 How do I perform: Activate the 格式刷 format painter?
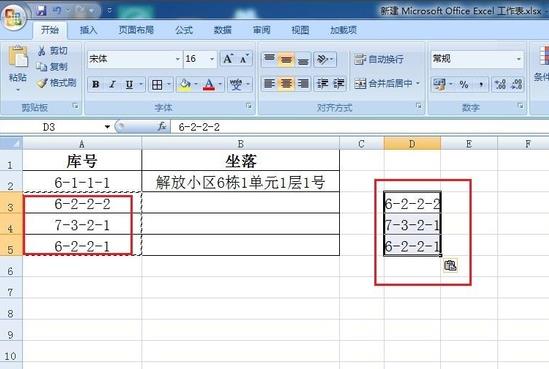[x=57, y=83]
